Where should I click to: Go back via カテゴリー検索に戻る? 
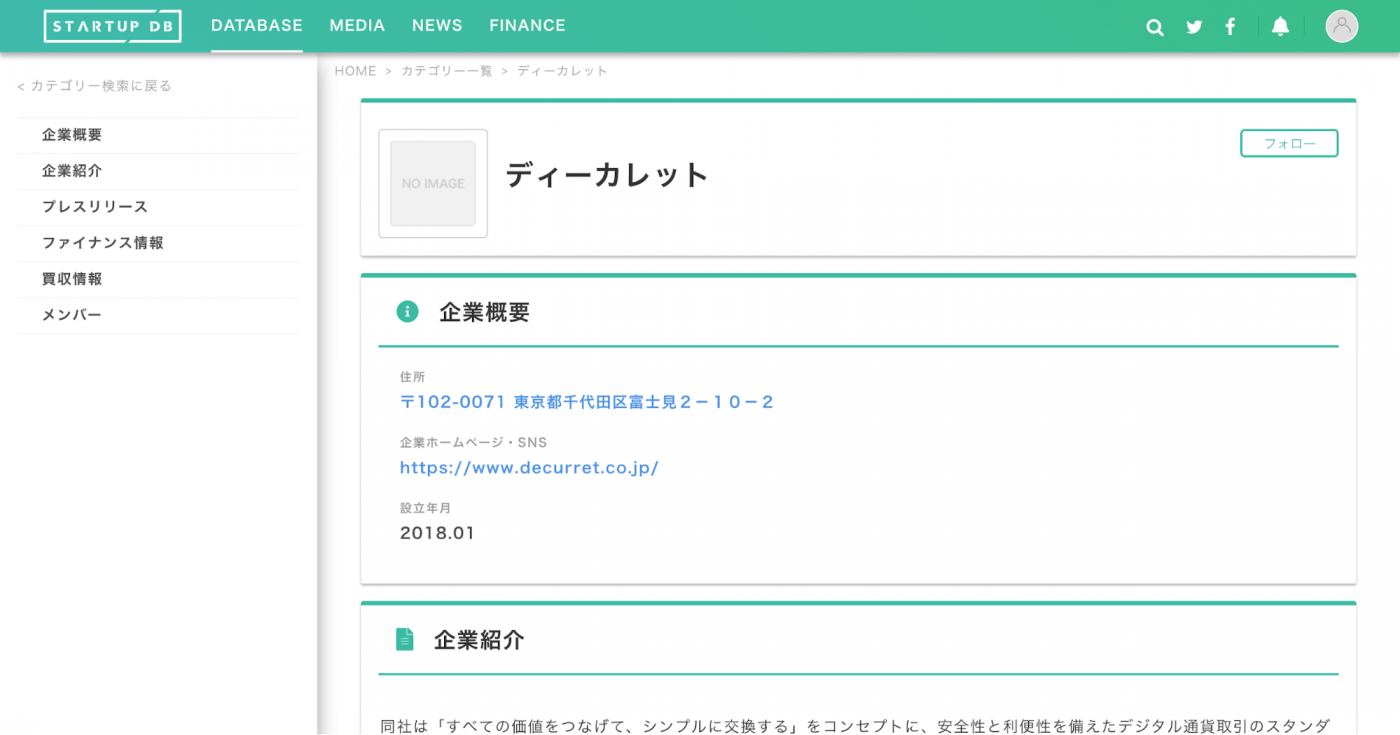(x=95, y=86)
